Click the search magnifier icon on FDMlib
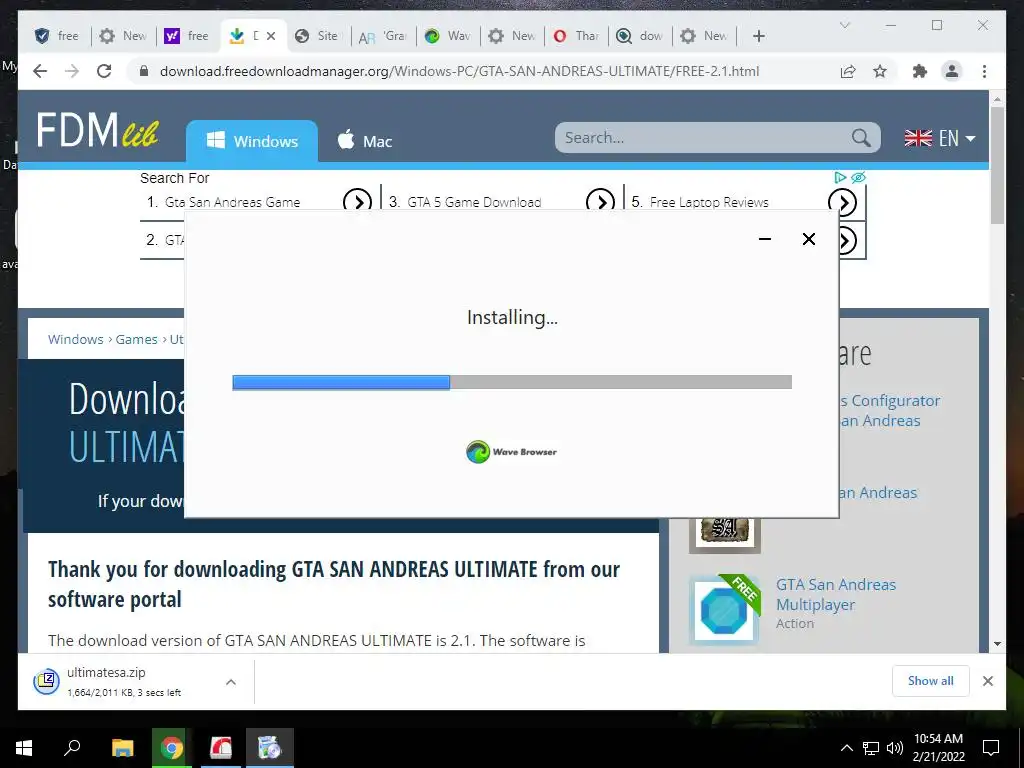The height and width of the screenshot is (768, 1024). pyautogui.click(x=861, y=138)
